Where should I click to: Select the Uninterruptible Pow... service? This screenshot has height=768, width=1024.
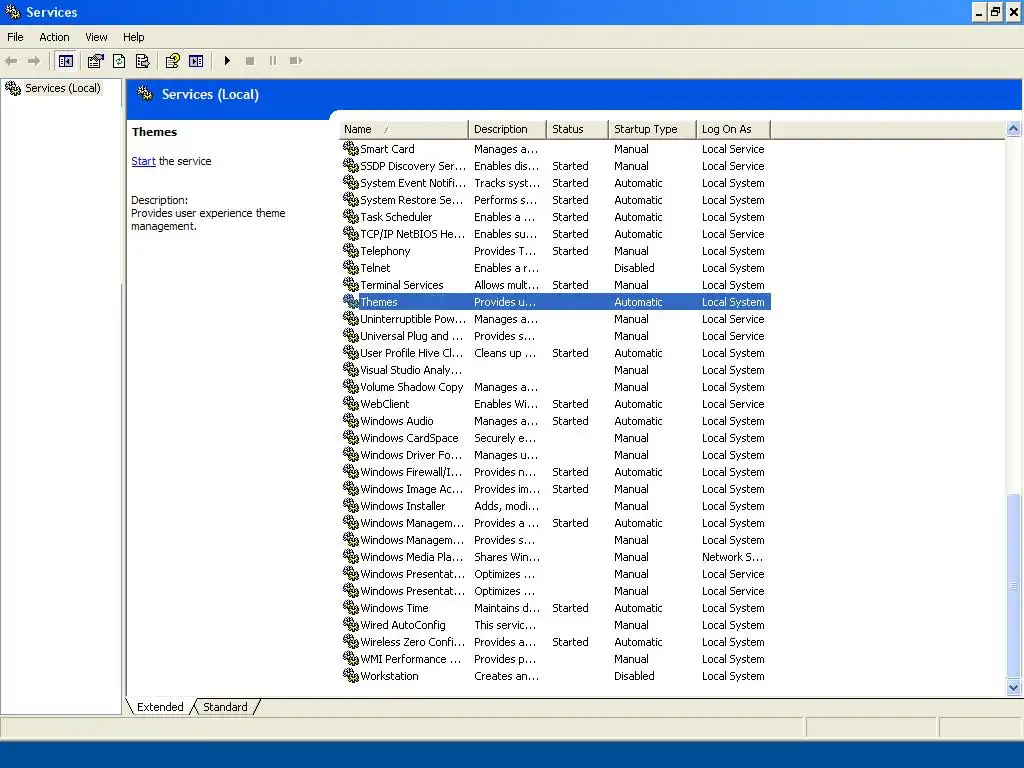click(x=556, y=319)
